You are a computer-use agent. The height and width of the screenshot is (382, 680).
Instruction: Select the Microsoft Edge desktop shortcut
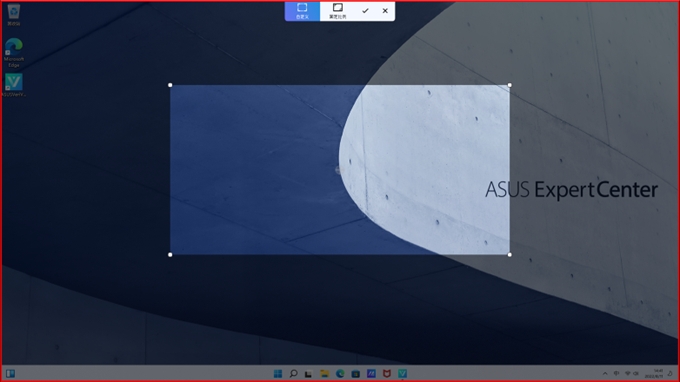point(13,52)
